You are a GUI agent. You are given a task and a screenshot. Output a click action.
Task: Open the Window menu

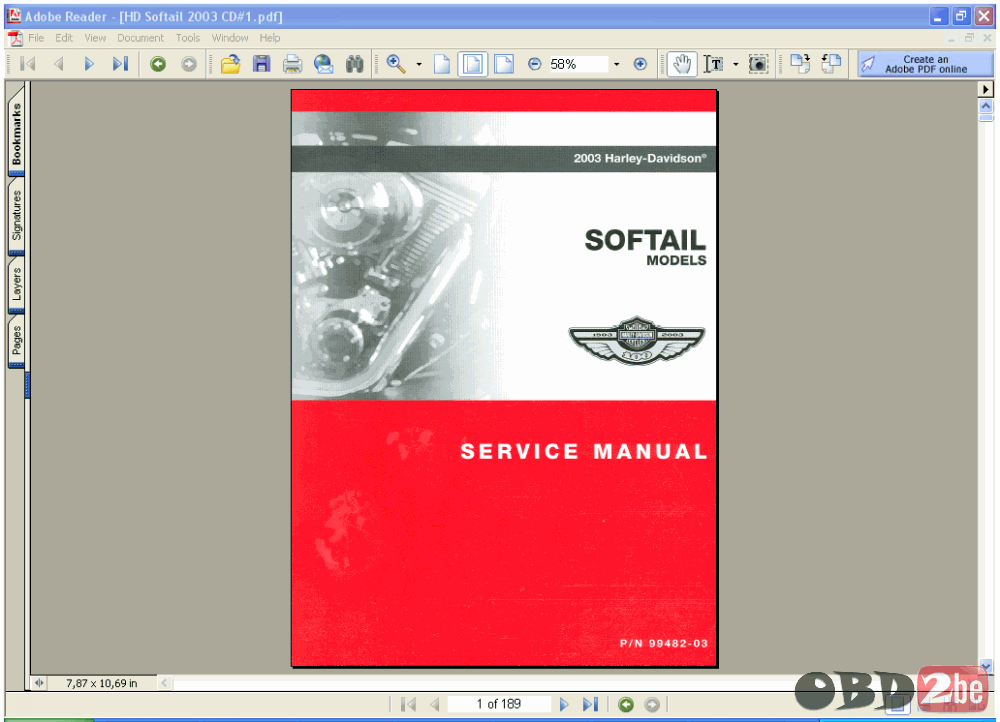coord(230,38)
